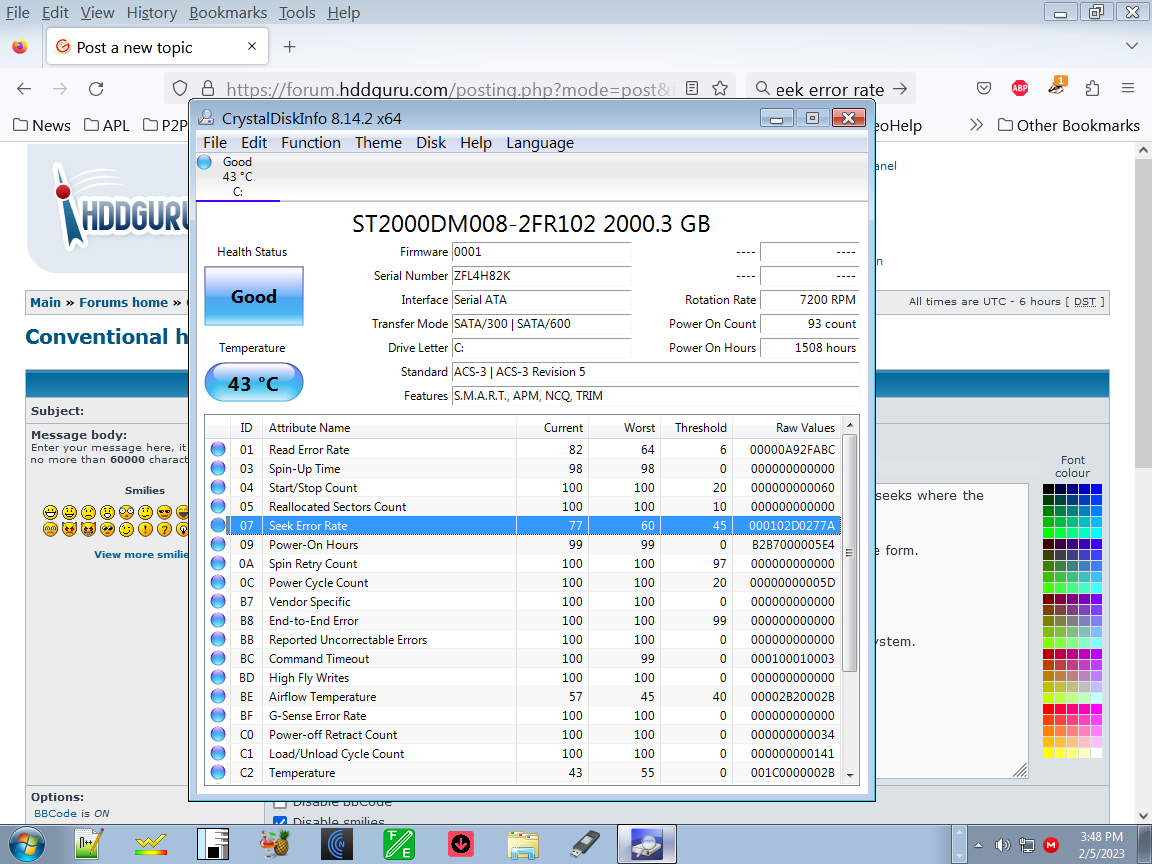Go back in Firefox
Image resolution: width=1152 pixels, height=864 pixels.
tap(24, 89)
